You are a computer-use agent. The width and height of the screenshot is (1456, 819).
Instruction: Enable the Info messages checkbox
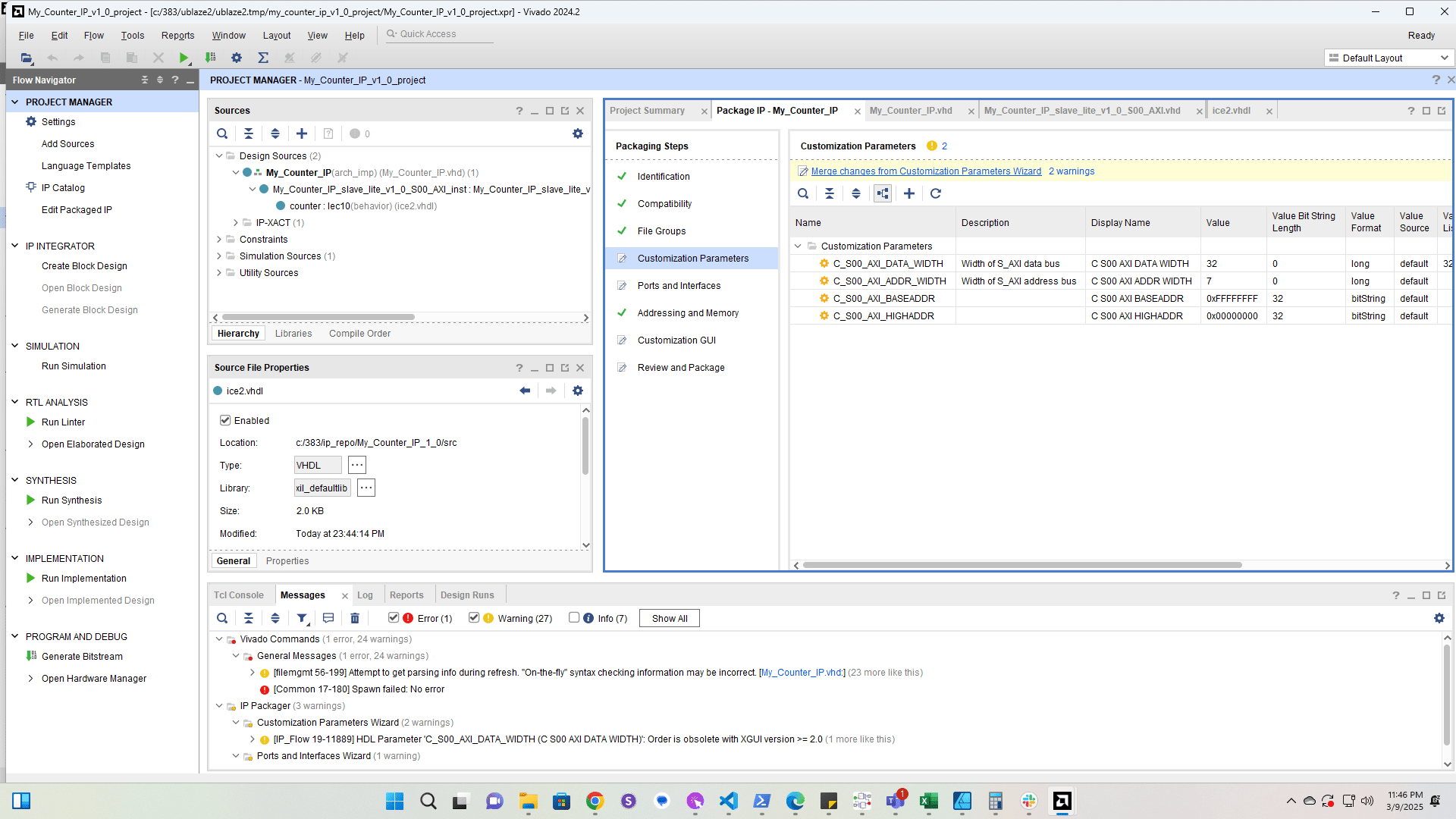click(574, 617)
